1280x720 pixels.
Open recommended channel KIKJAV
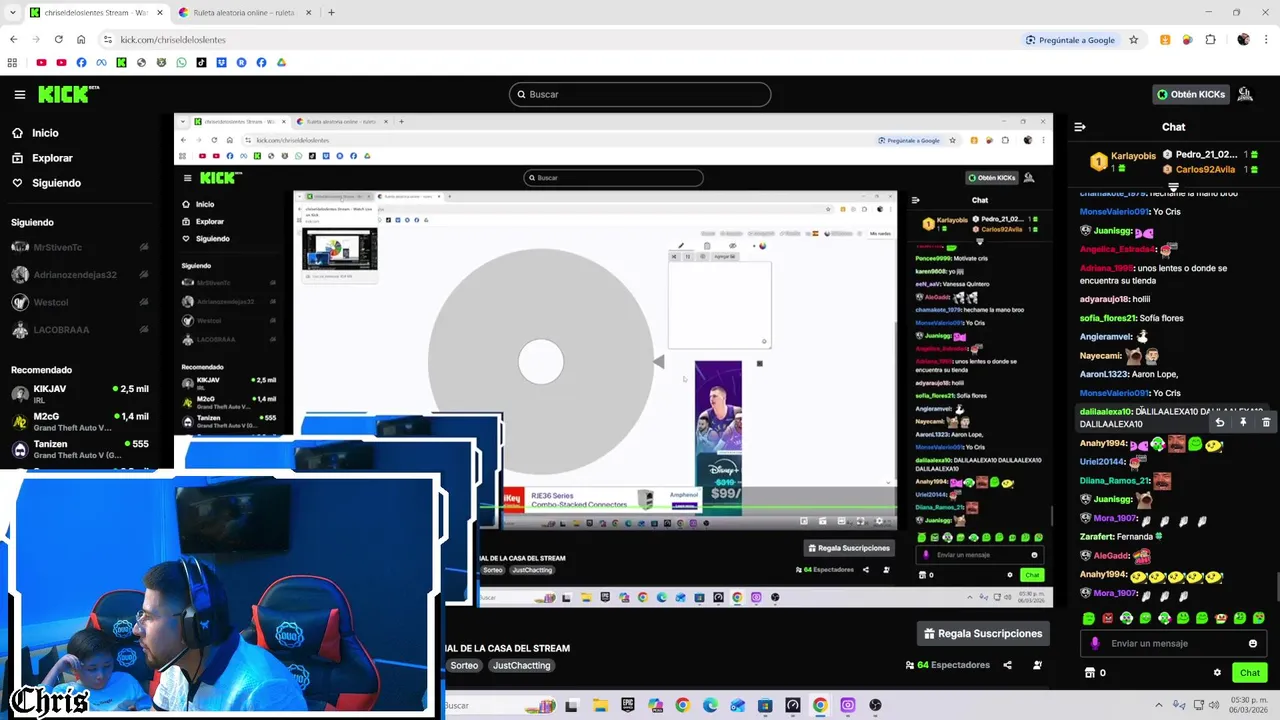(80, 393)
